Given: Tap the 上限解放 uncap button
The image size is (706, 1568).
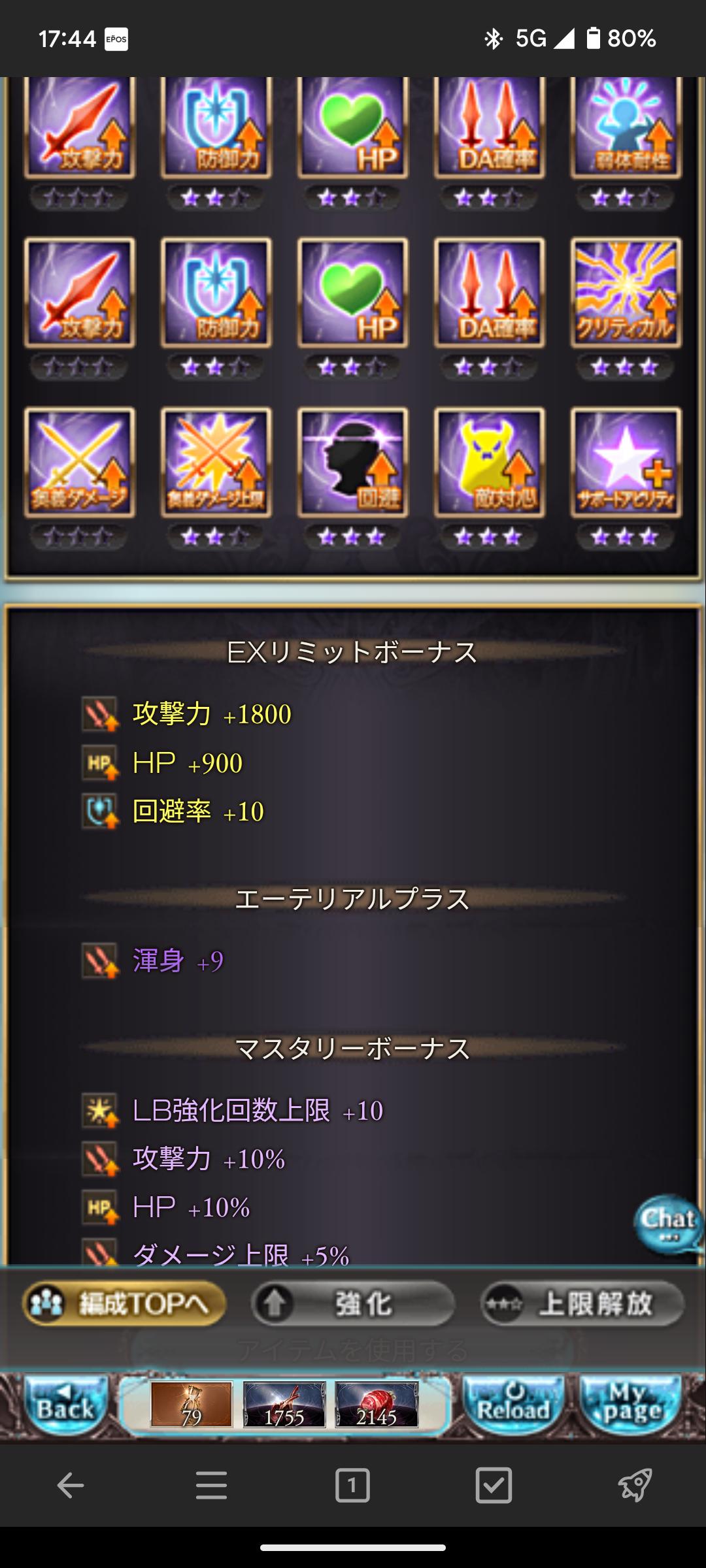Looking at the screenshot, I should 582,1303.
